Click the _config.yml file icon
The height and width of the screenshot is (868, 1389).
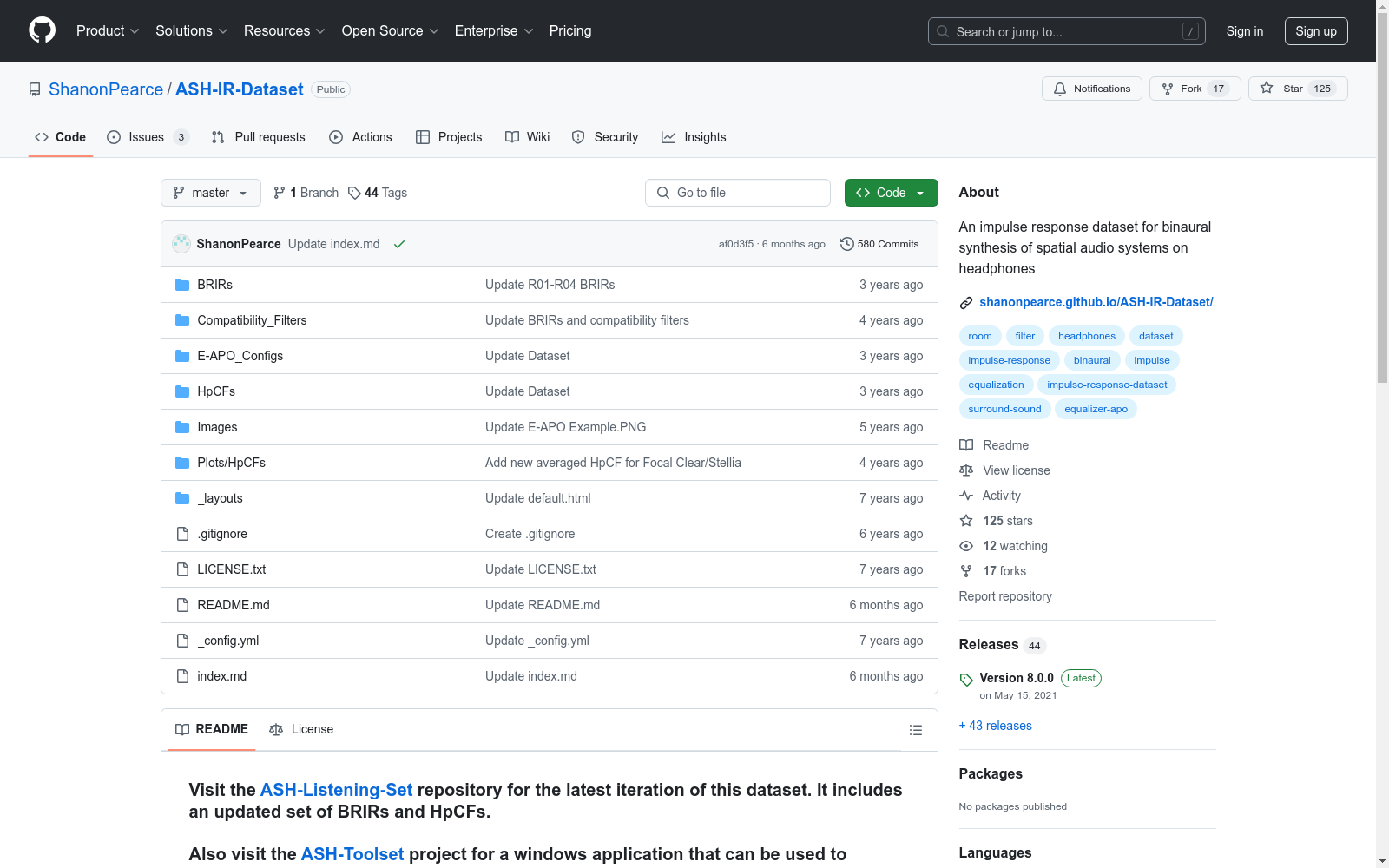click(182, 641)
